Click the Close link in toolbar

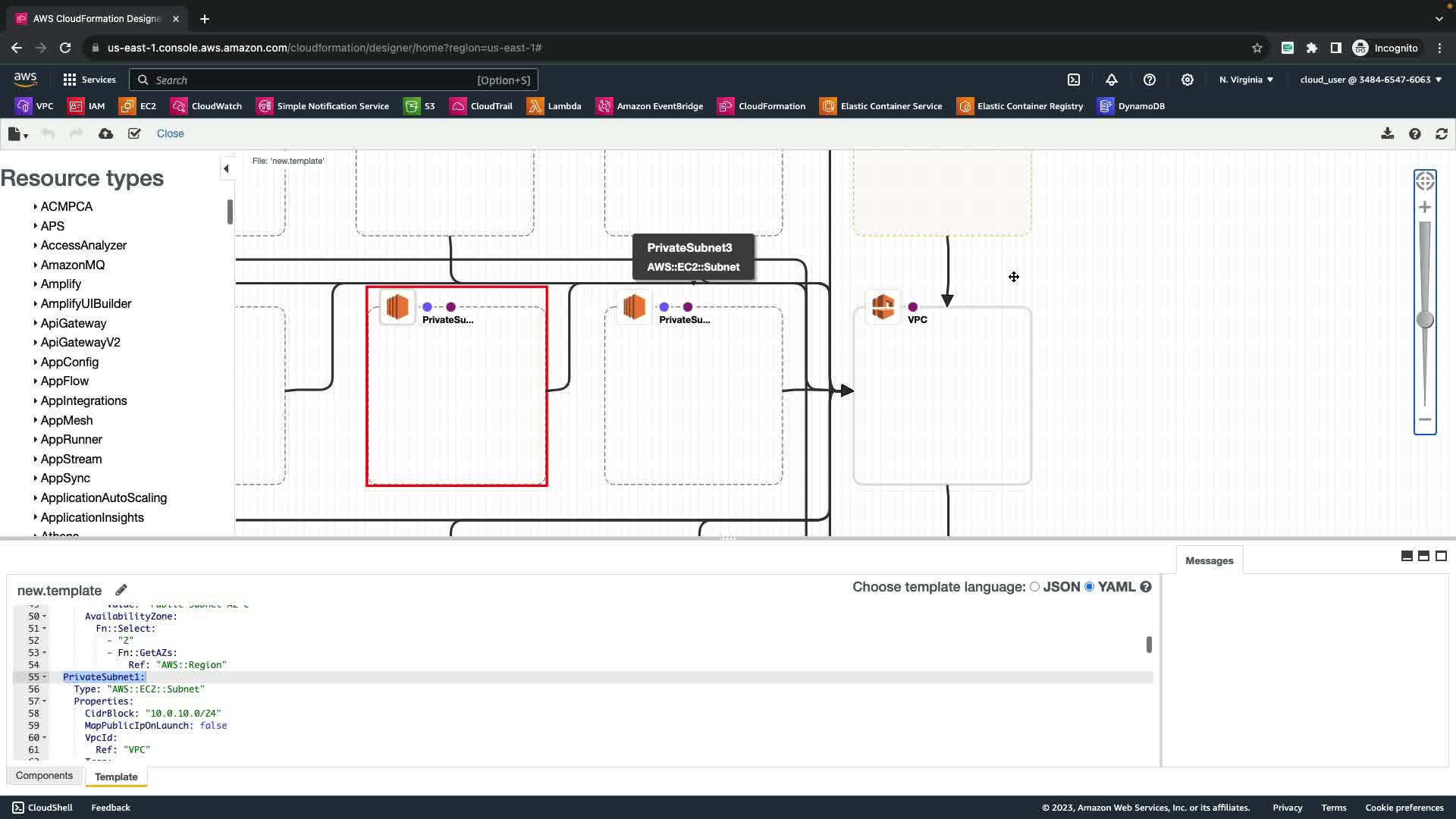pos(170,133)
